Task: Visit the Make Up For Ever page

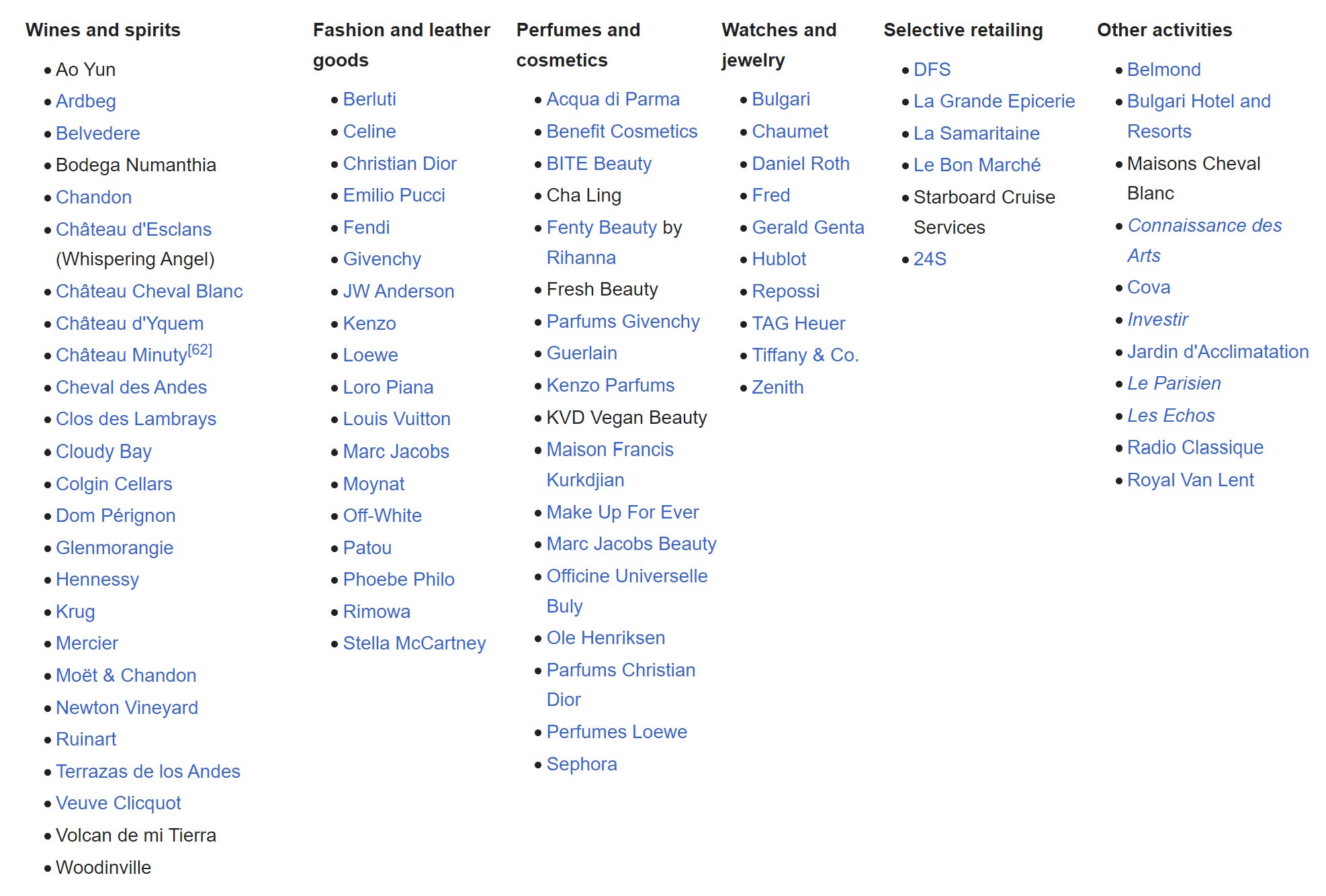Action: tap(622, 512)
